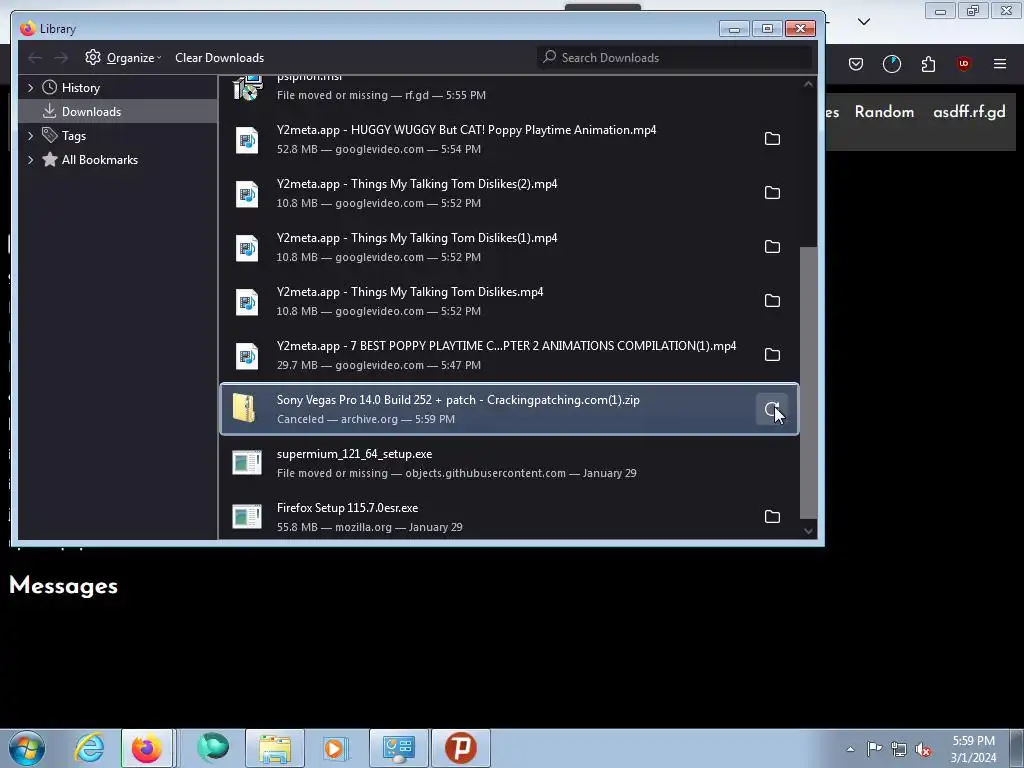This screenshot has height=768, width=1024.
Task: Select supermium_121_64_setup.exe download entry
Action: [509, 463]
